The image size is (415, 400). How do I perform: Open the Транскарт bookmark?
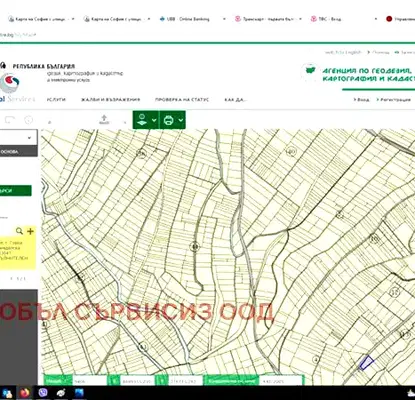(x=264, y=19)
